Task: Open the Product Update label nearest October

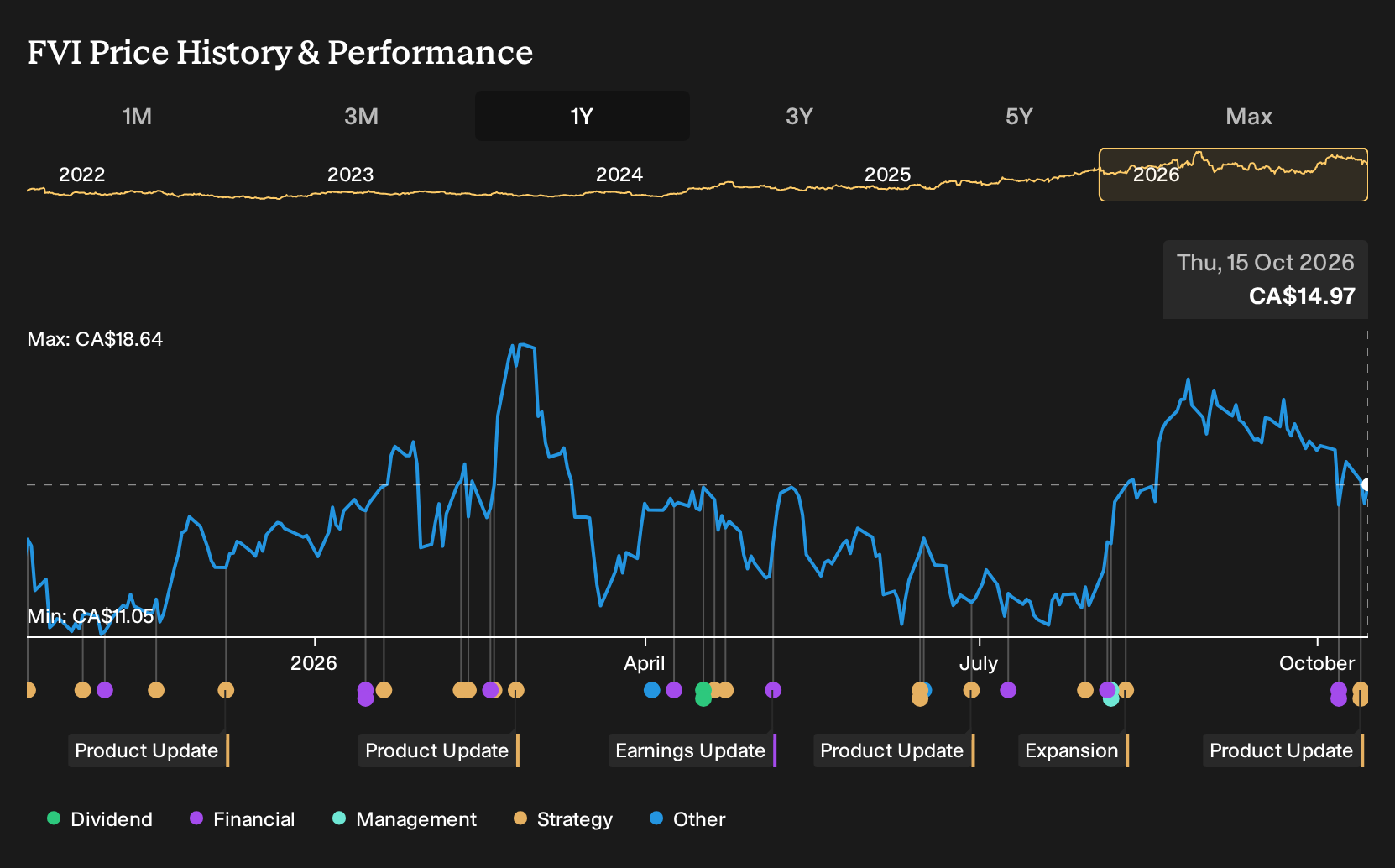Action: (1283, 750)
